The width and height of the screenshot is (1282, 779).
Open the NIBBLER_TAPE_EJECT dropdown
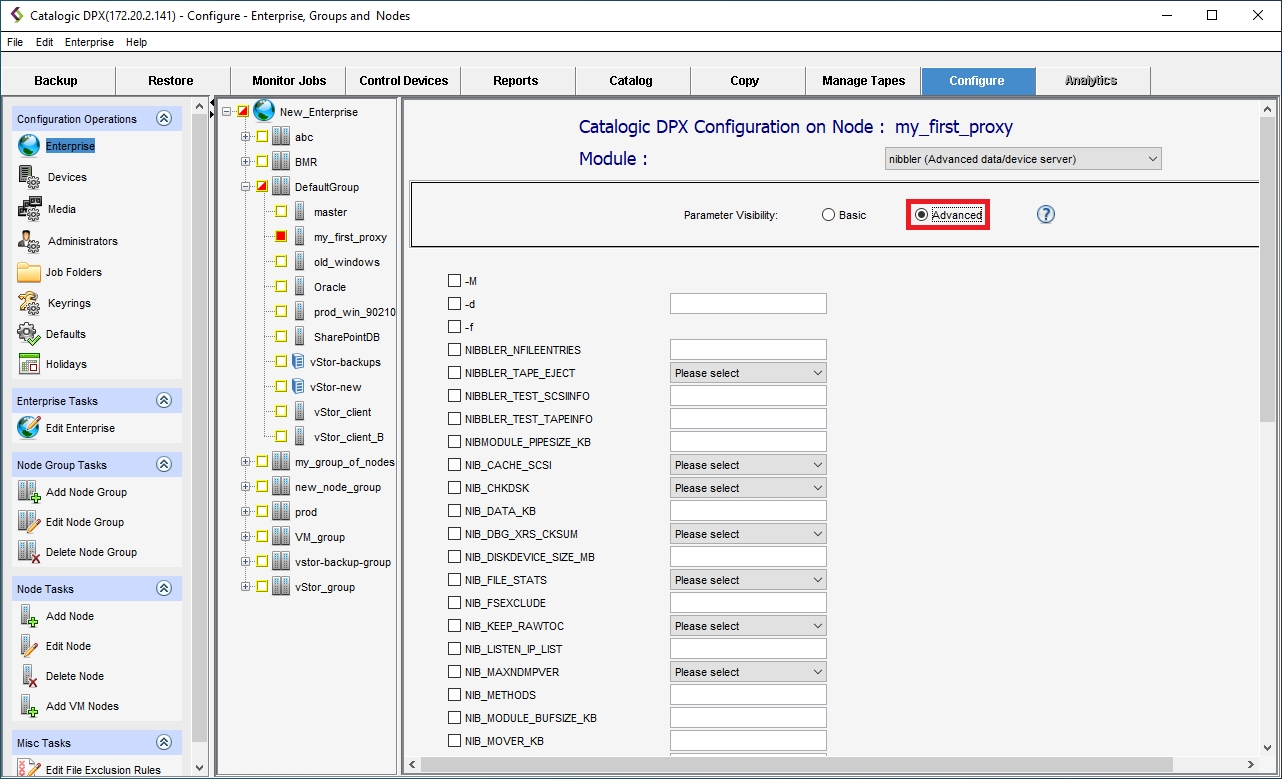(x=748, y=373)
